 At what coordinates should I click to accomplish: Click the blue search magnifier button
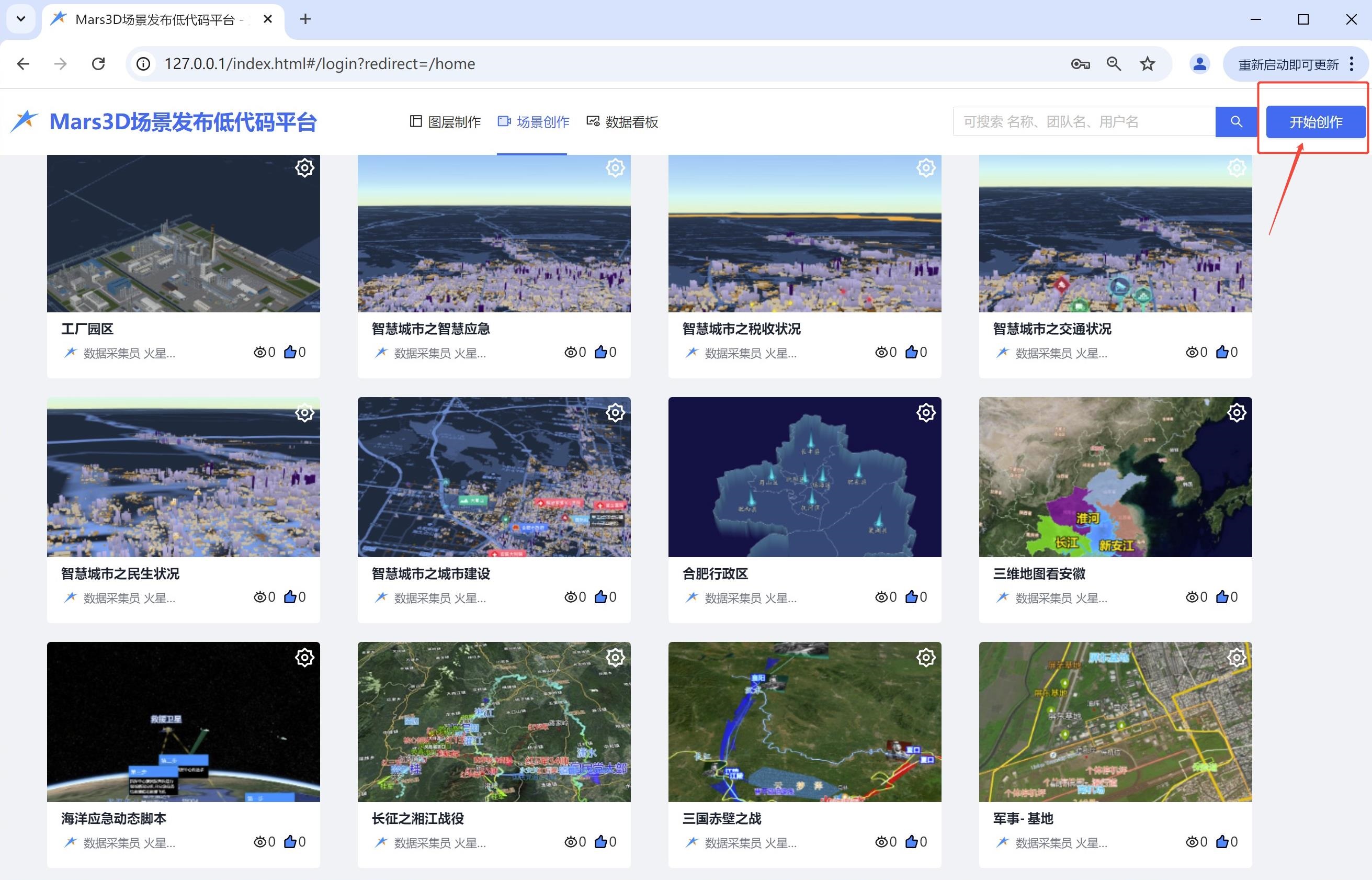click(x=1236, y=122)
